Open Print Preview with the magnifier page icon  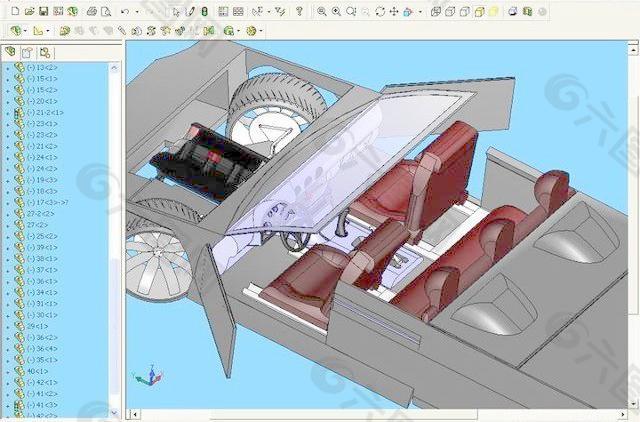pyautogui.click(x=106, y=11)
